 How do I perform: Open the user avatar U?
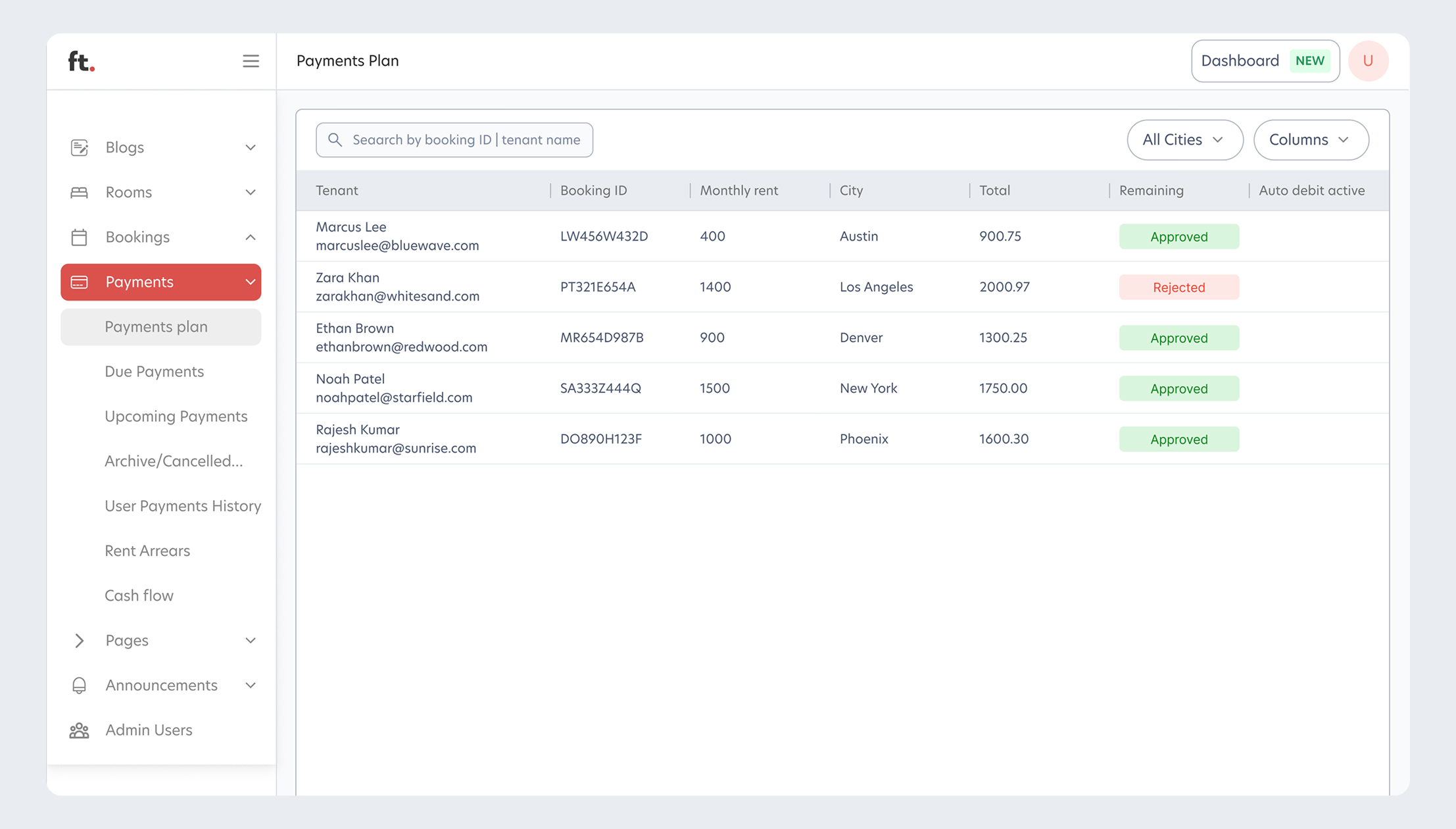point(1368,61)
